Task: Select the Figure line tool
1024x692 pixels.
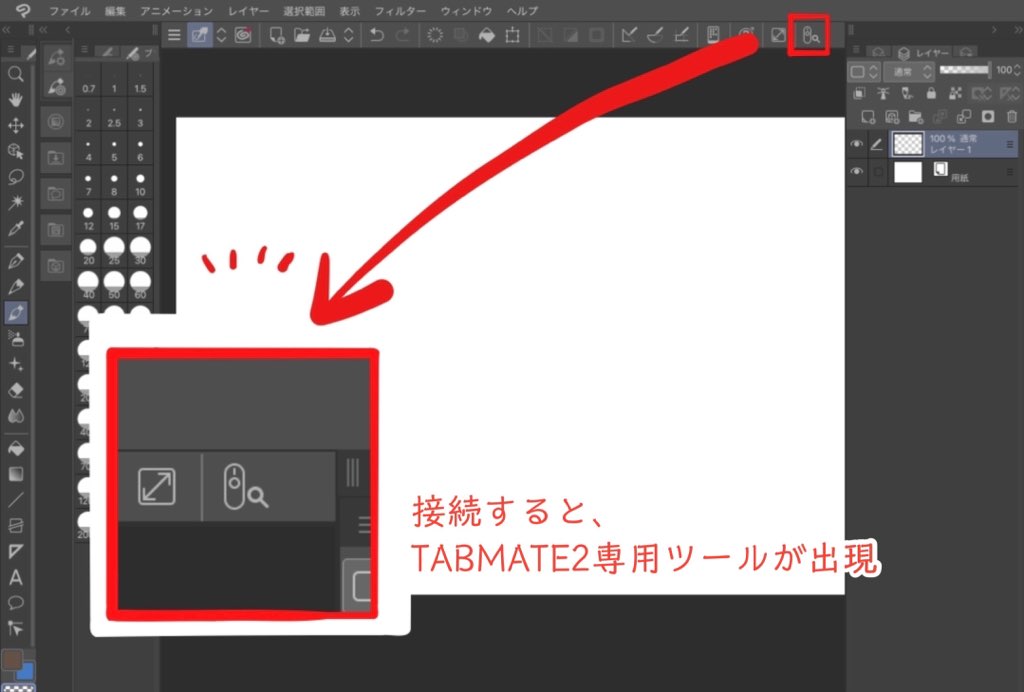Action: pos(16,500)
